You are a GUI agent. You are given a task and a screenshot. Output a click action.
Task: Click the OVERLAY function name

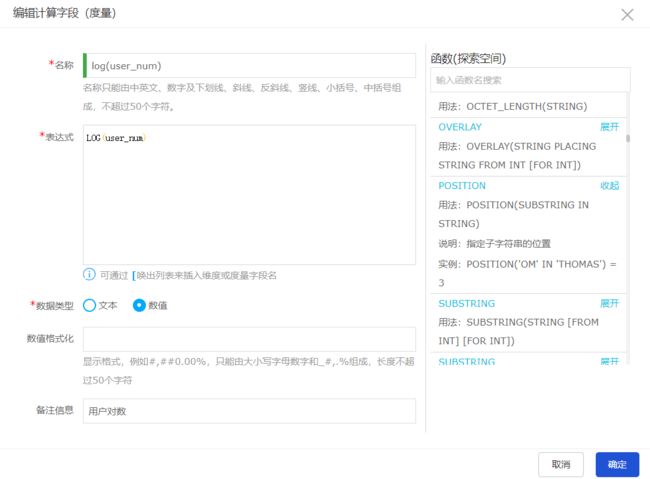click(x=460, y=127)
